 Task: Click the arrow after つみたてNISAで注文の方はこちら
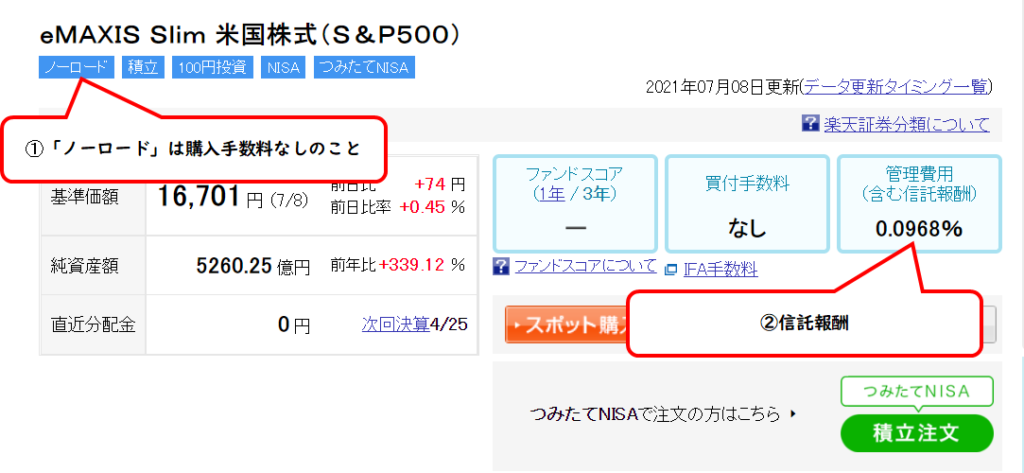click(793, 412)
